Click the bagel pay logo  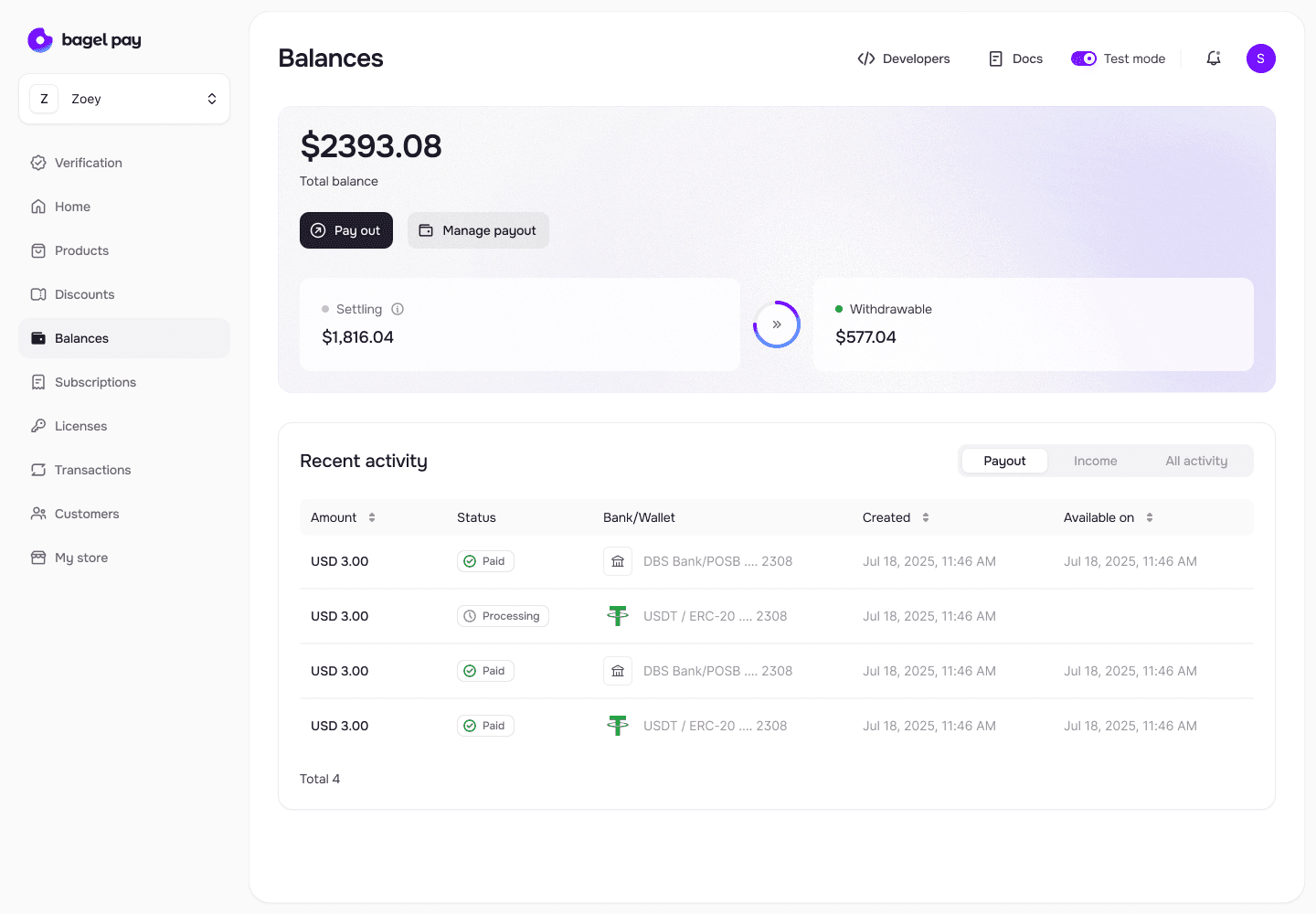[84, 39]
